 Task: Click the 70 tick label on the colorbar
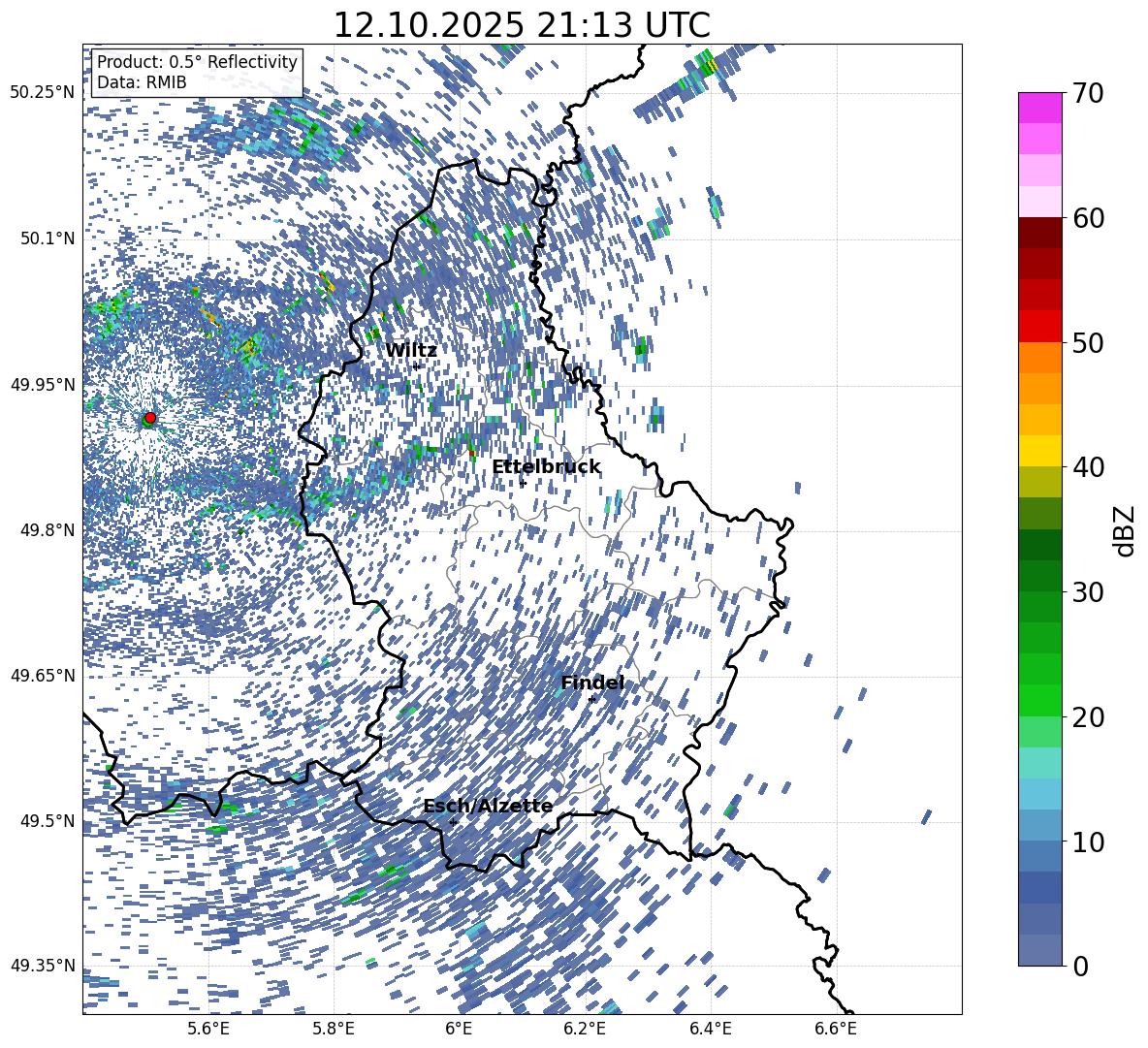[x=1090, y=94]
